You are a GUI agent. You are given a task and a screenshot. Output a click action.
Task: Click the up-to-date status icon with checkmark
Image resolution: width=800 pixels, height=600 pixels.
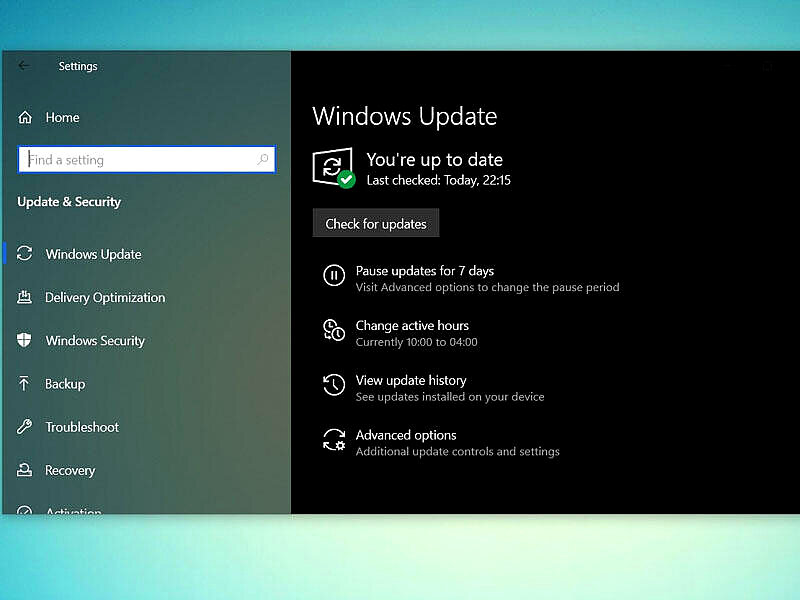334,168
